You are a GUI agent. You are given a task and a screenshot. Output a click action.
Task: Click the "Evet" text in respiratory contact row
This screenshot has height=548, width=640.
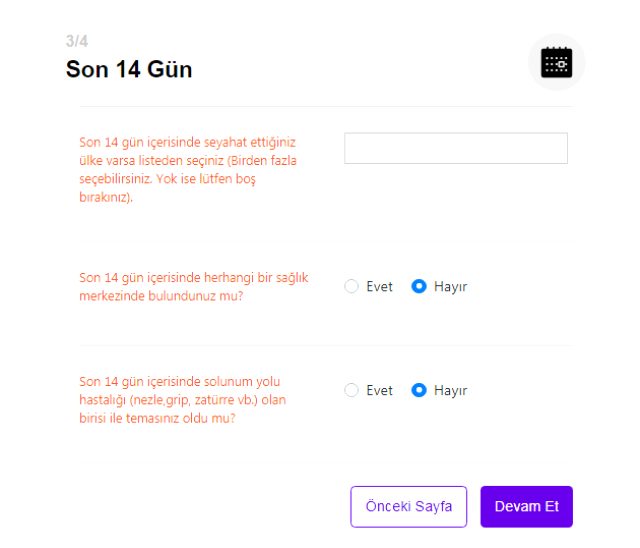379,390
